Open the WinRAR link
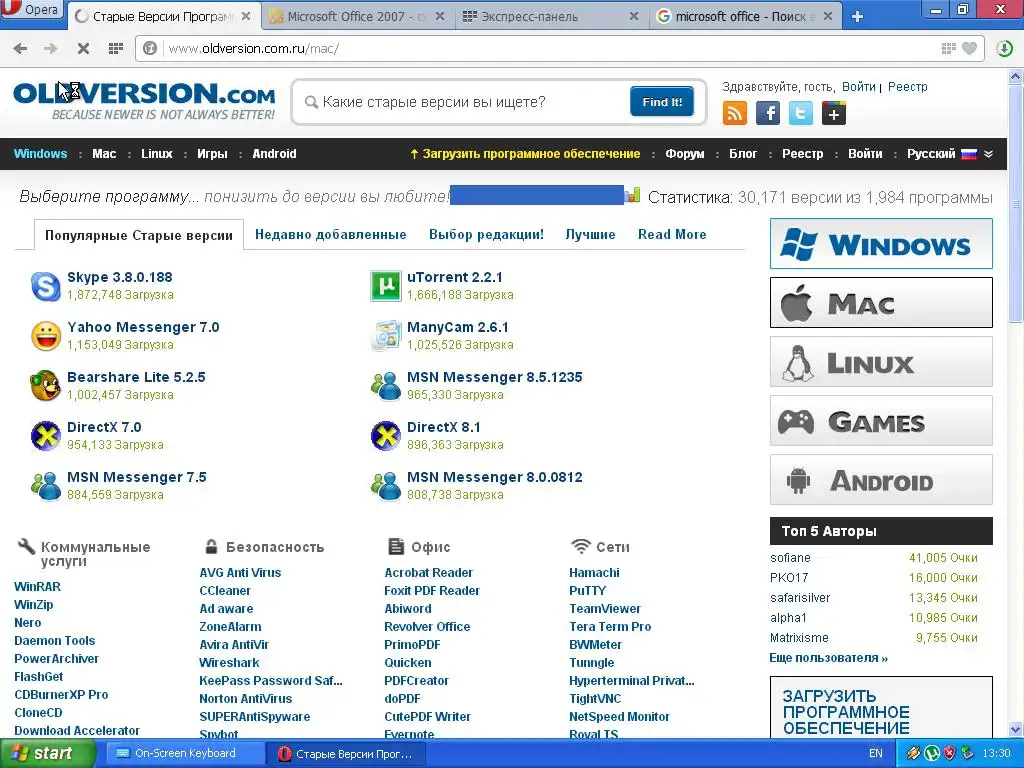Viewport: 1024px width, 768px height. point(37,586)
